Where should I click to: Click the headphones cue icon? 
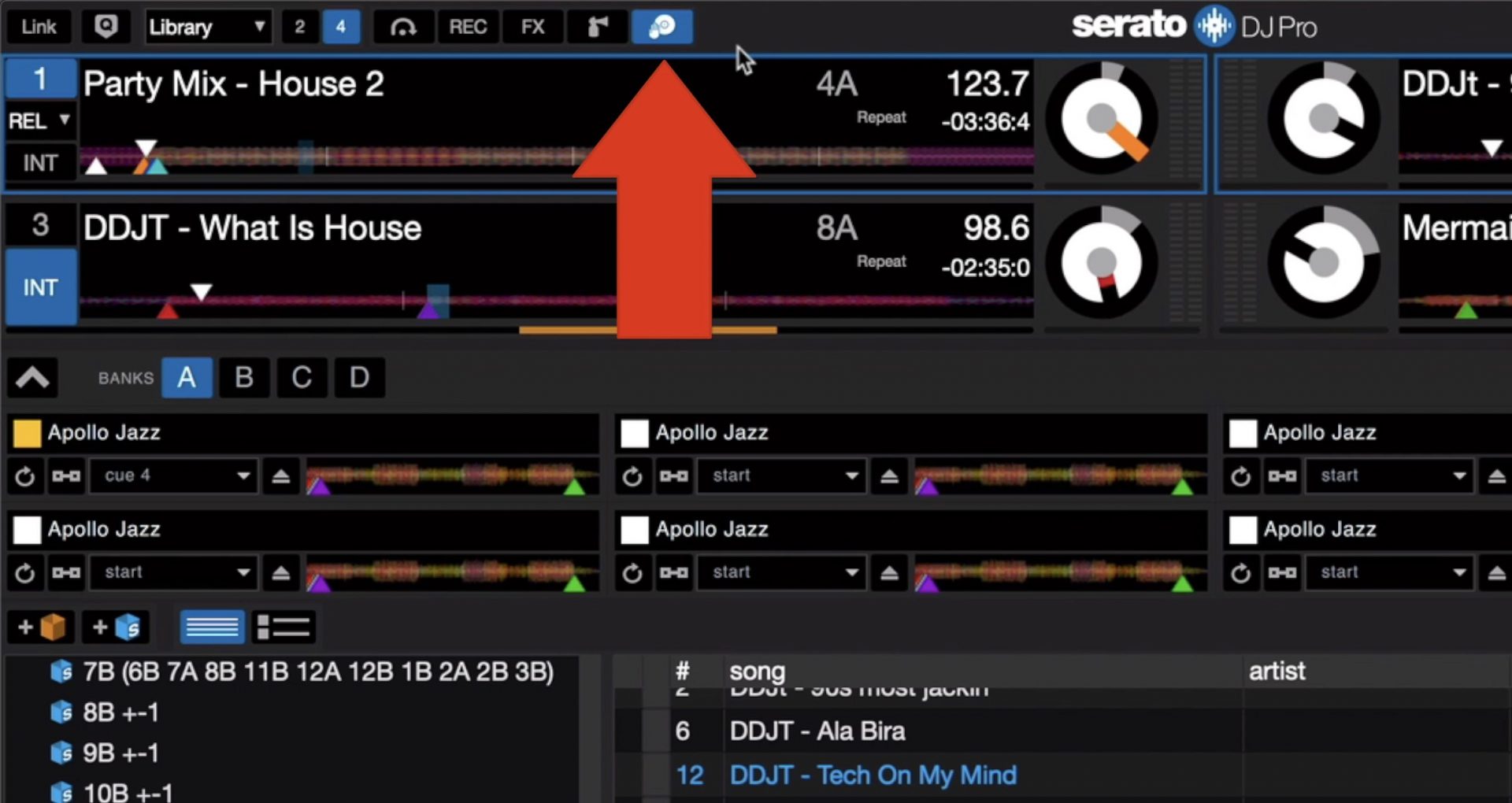coord(403,27)
